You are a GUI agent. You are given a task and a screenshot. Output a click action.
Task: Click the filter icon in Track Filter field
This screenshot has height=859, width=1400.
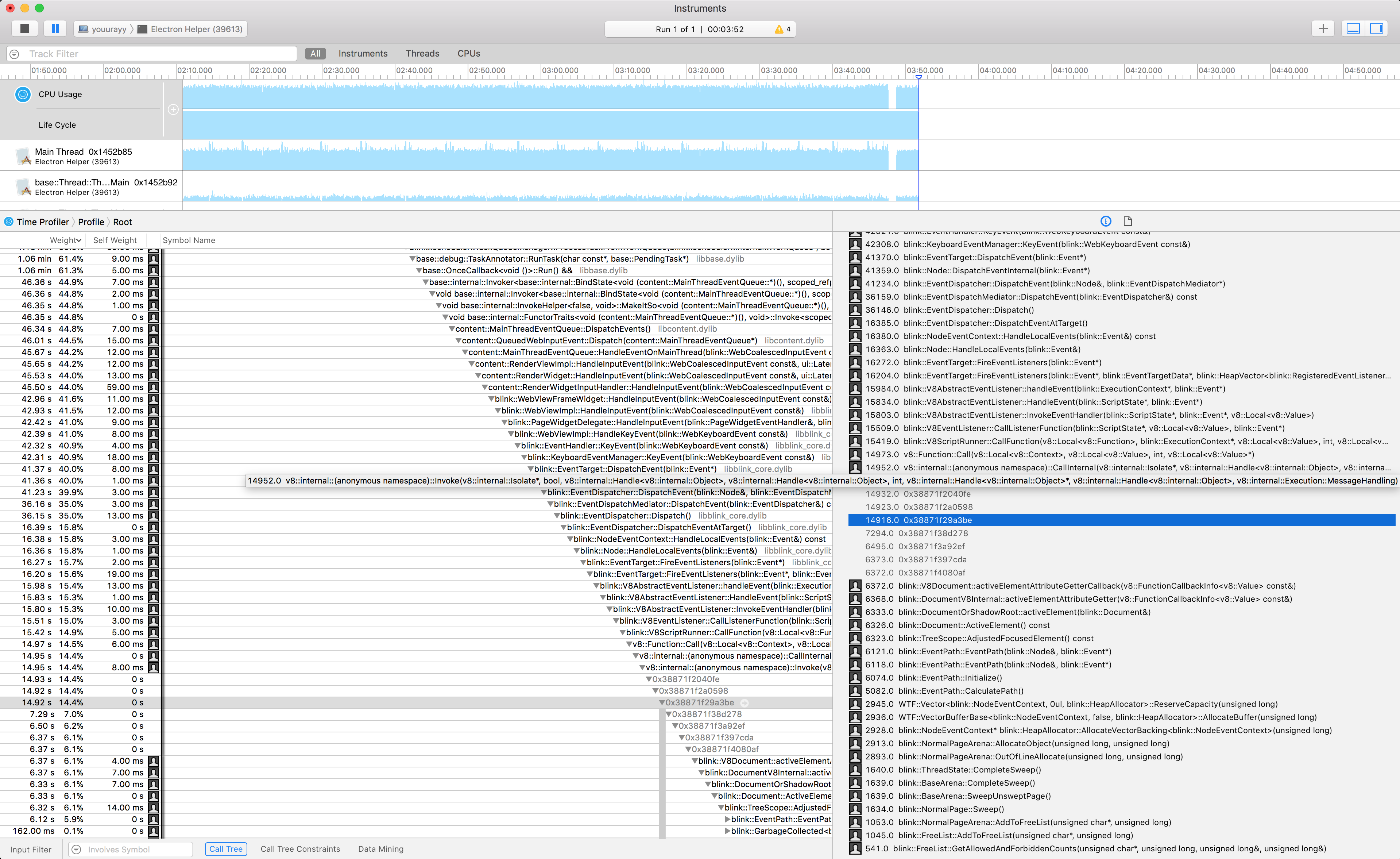pyautogui.click(x=13, y=53)
